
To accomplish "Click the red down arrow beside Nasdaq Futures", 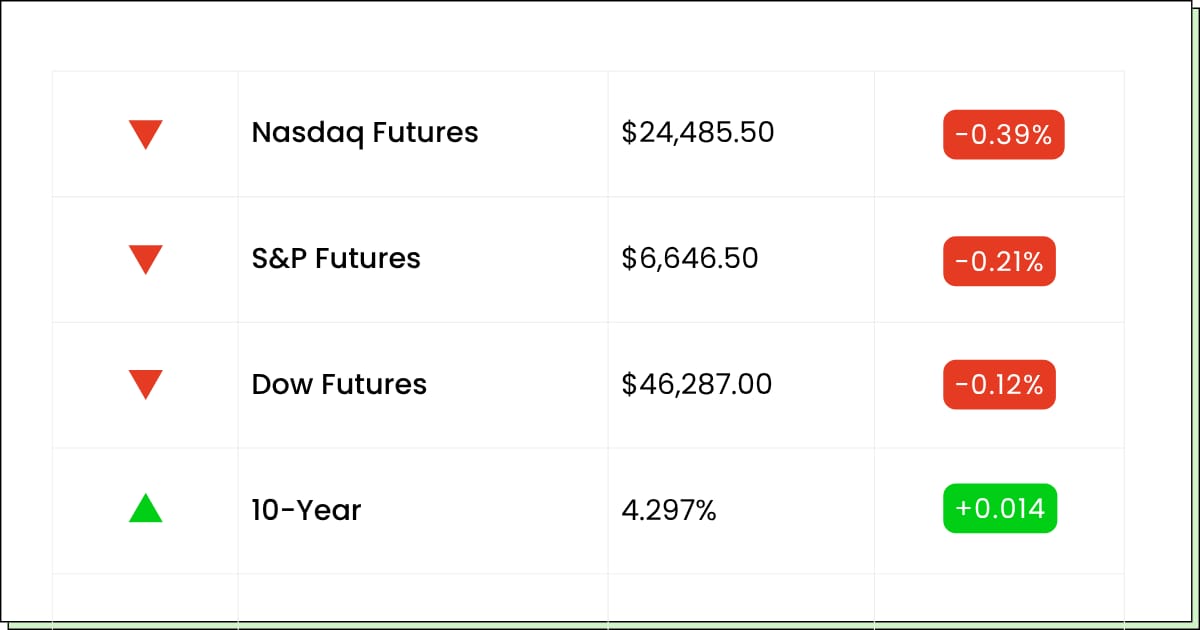I will click(146, 134).
